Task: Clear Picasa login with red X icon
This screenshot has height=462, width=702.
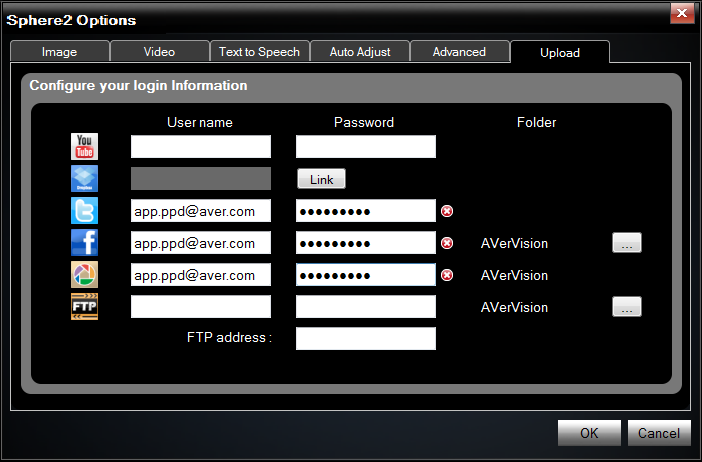Action: 447,275
